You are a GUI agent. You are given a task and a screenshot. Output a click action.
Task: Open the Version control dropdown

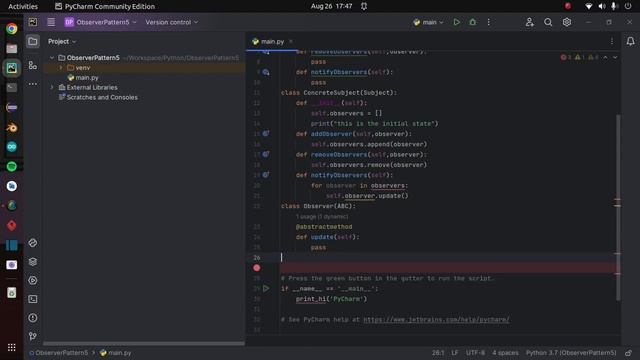point(172,22)
